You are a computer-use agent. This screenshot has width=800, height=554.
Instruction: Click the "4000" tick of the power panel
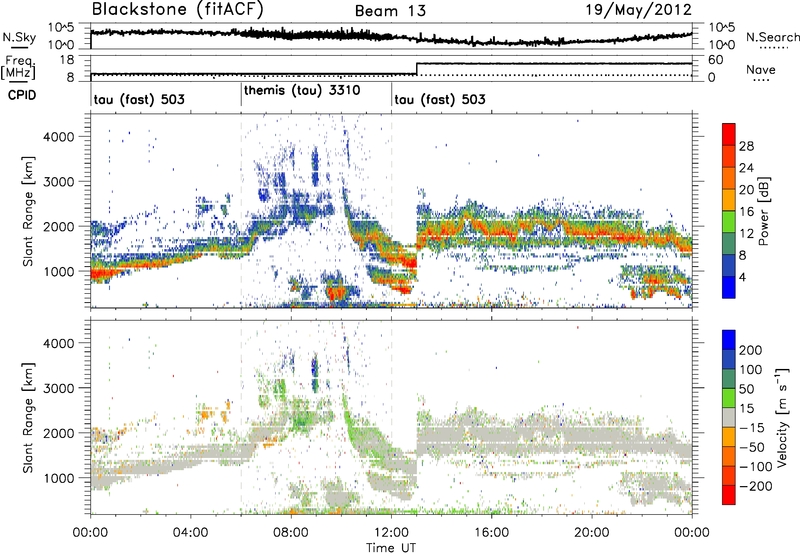[x=59, y=137]
